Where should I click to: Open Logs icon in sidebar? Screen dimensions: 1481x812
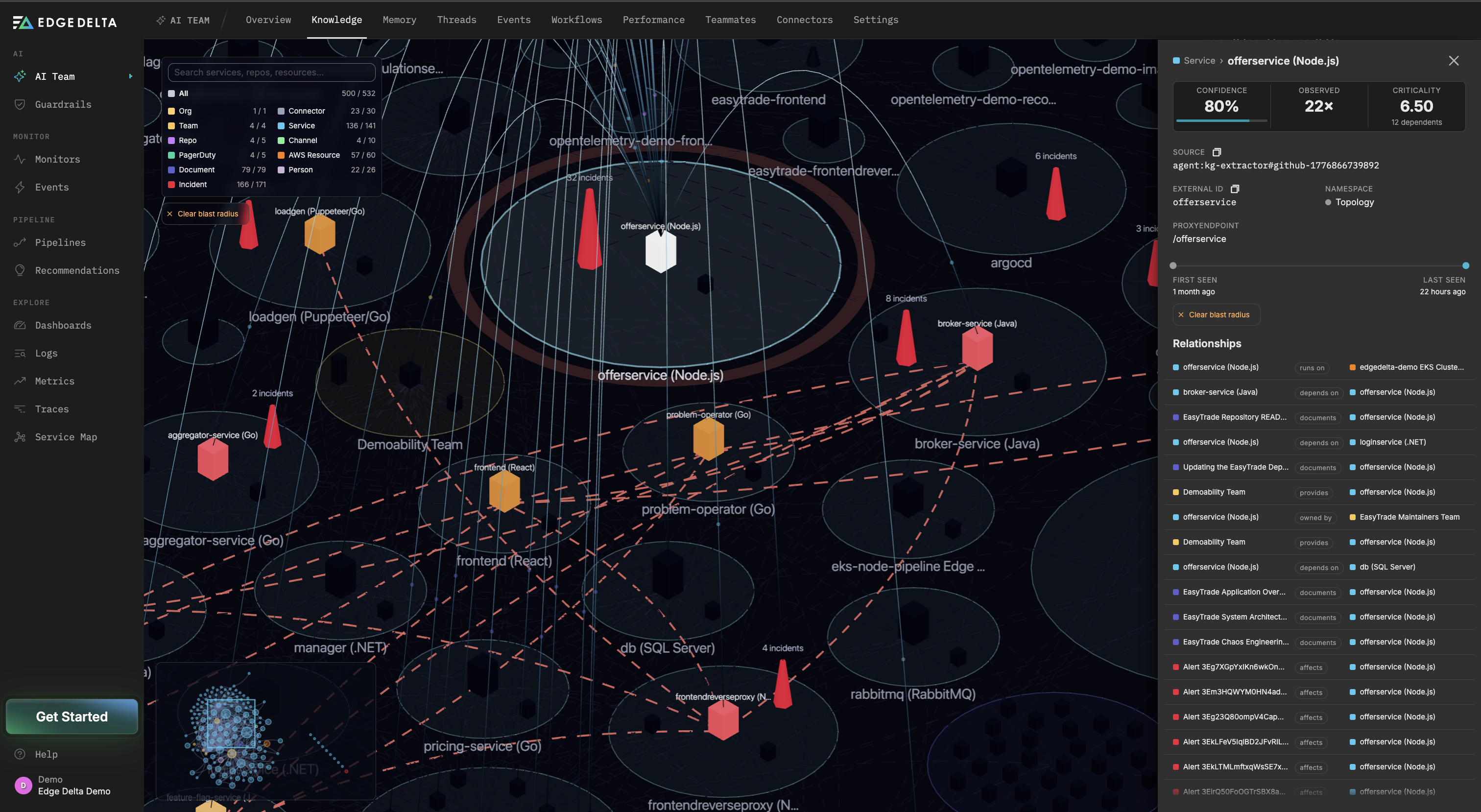[20, 353]
